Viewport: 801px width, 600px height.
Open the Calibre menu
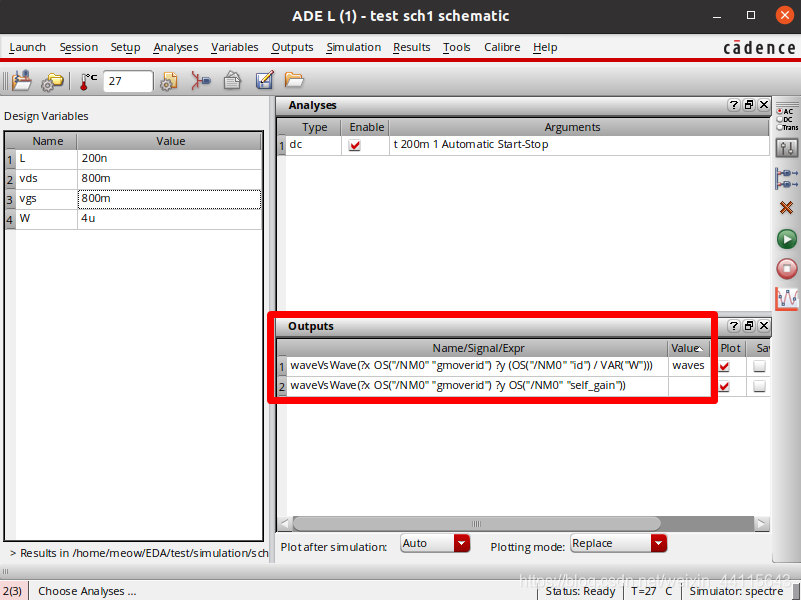(x=502, y=47)
